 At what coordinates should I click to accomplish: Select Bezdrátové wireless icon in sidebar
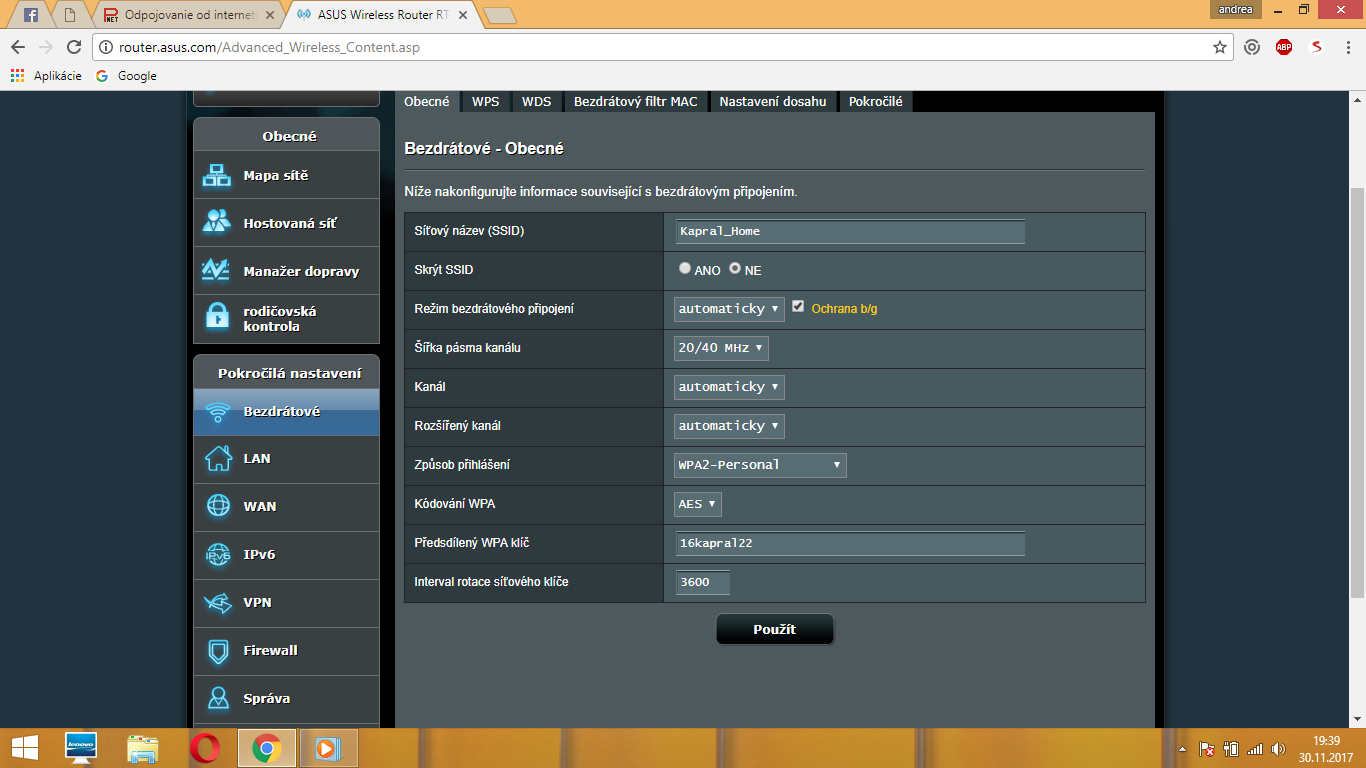217,411
